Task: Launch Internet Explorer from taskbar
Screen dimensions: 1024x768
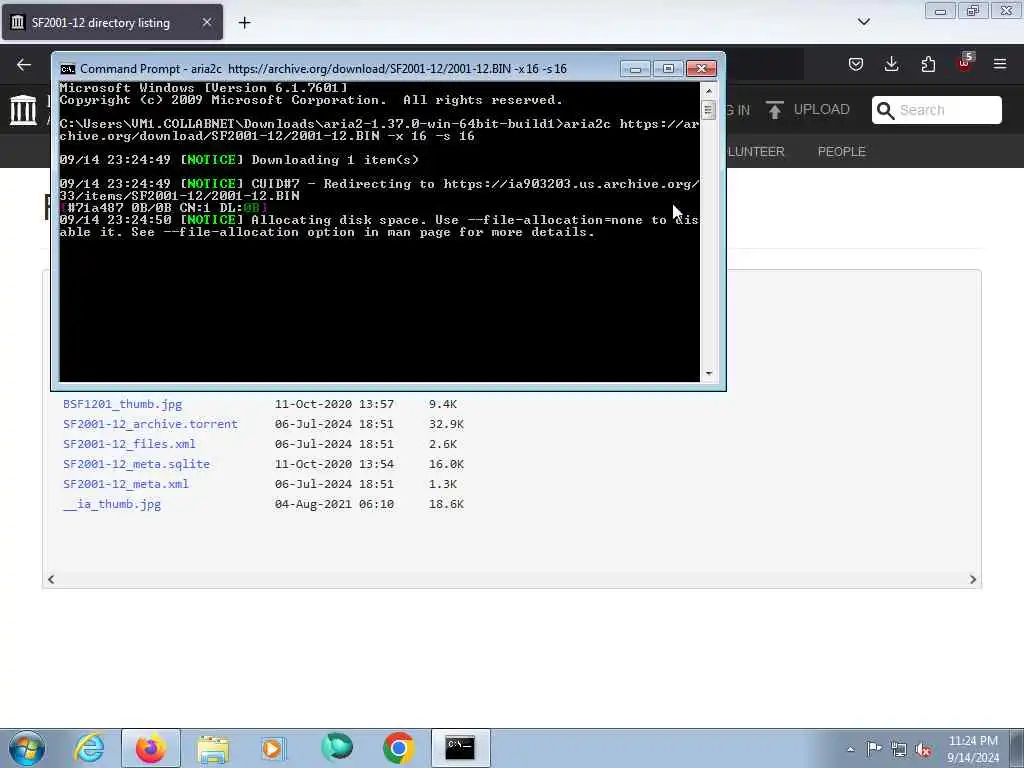Action: click(89, 748)
